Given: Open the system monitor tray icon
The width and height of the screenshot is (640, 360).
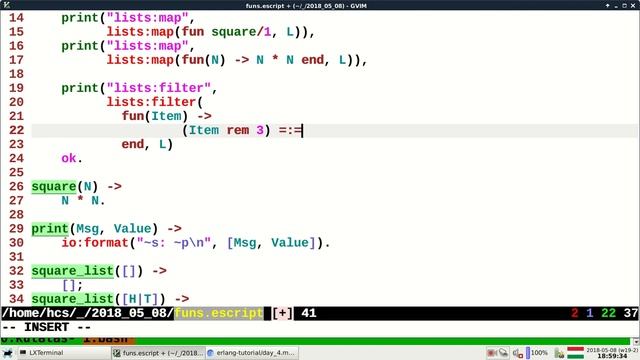Looking at the screenshot, I should 559,353.
